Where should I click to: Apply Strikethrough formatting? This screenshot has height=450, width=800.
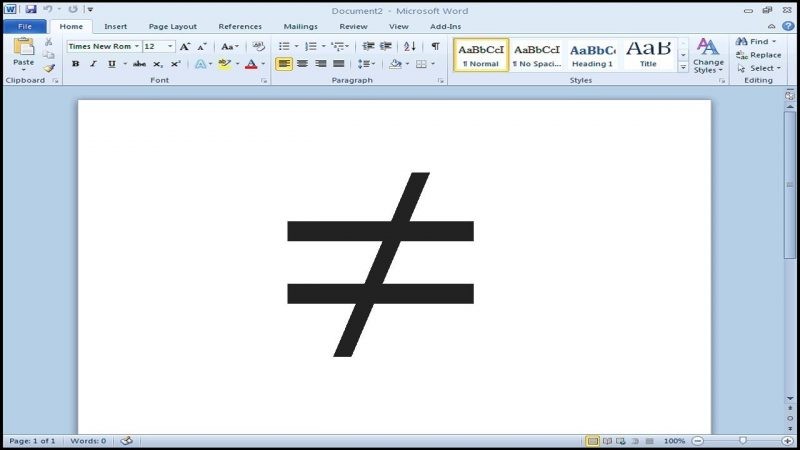139,64
